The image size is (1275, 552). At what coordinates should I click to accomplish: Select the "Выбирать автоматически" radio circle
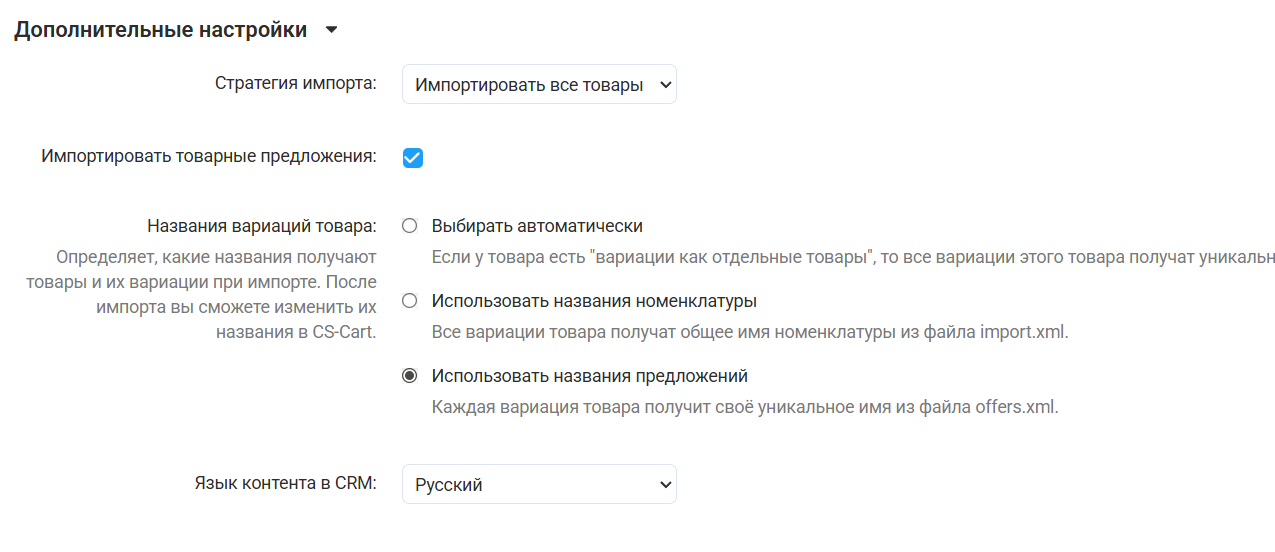pos(409,226)
